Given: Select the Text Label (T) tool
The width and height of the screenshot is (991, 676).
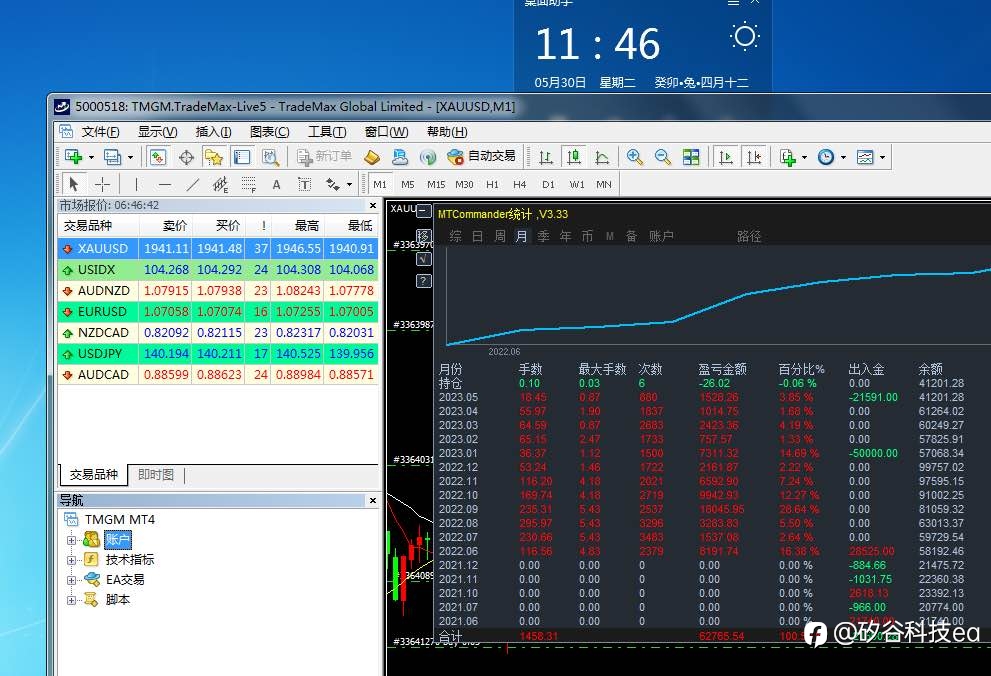Looking at the screenshot, I should click(305, 184).
